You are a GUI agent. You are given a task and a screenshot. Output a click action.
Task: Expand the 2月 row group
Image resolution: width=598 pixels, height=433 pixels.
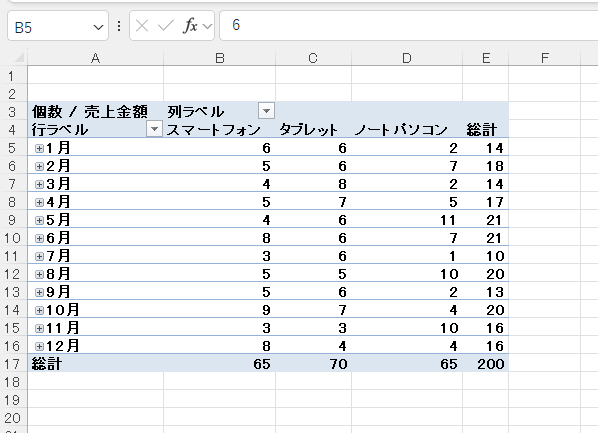pos(39,166)
